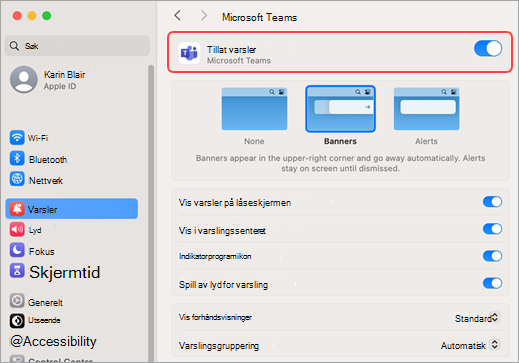Click the magnifier icon in search field
519x363 pixels.
tap(14, 46)
